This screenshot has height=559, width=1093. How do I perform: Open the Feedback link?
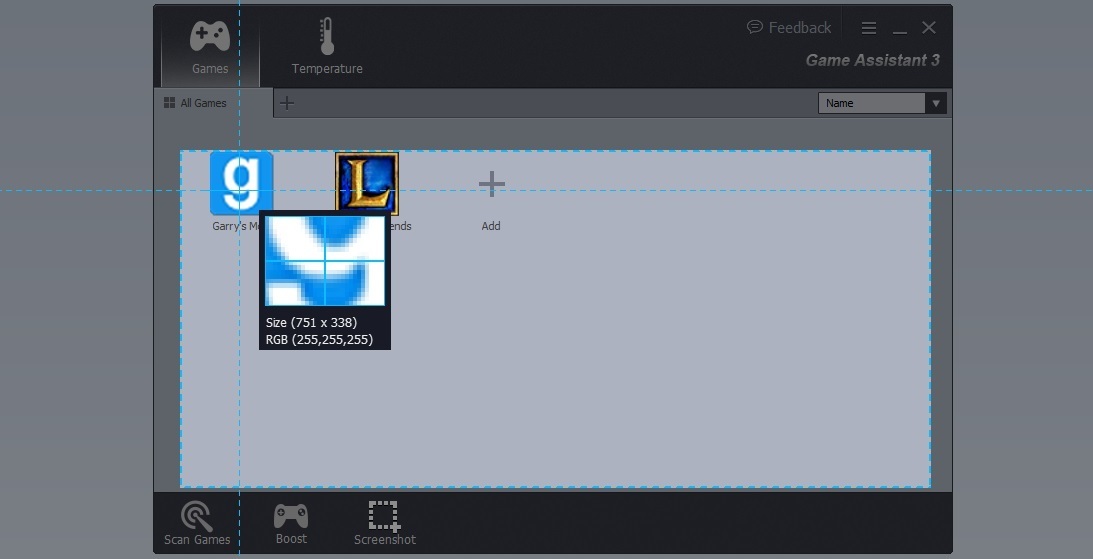[x=789, y=28]
